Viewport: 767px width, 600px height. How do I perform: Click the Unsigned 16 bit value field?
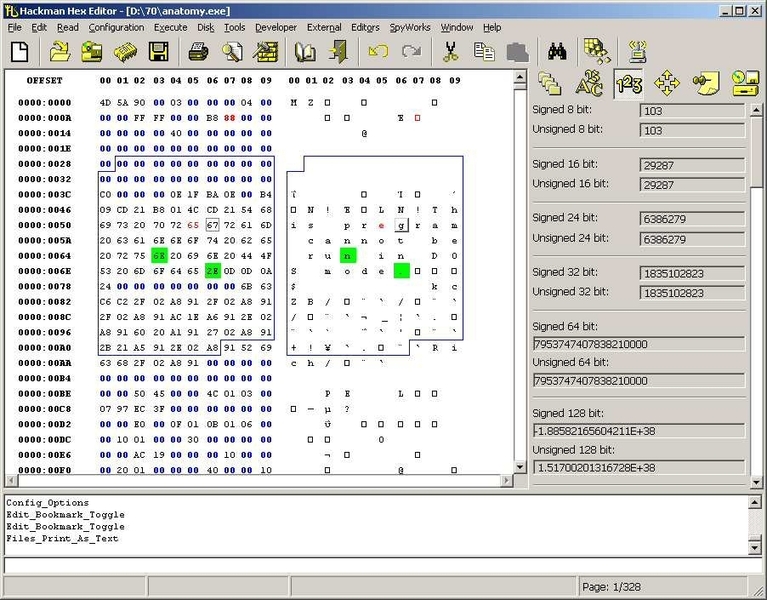point(692,185)
